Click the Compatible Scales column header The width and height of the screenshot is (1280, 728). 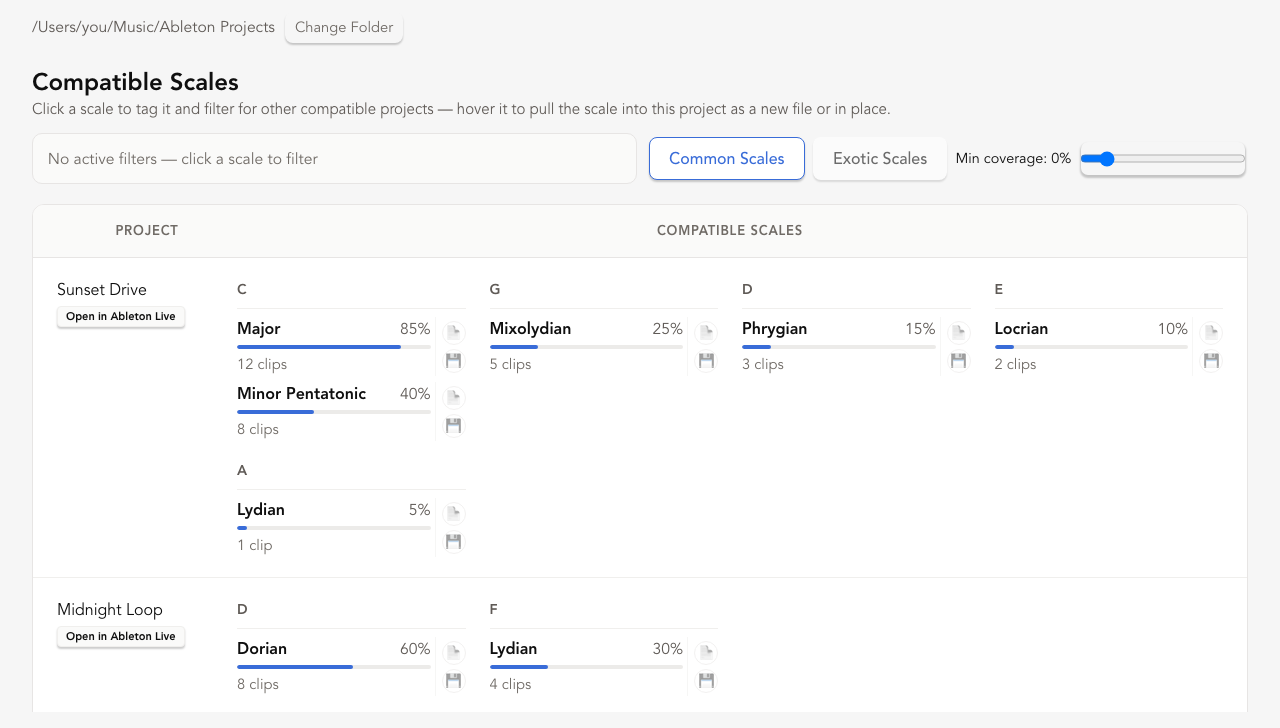[x=730, y=230]
